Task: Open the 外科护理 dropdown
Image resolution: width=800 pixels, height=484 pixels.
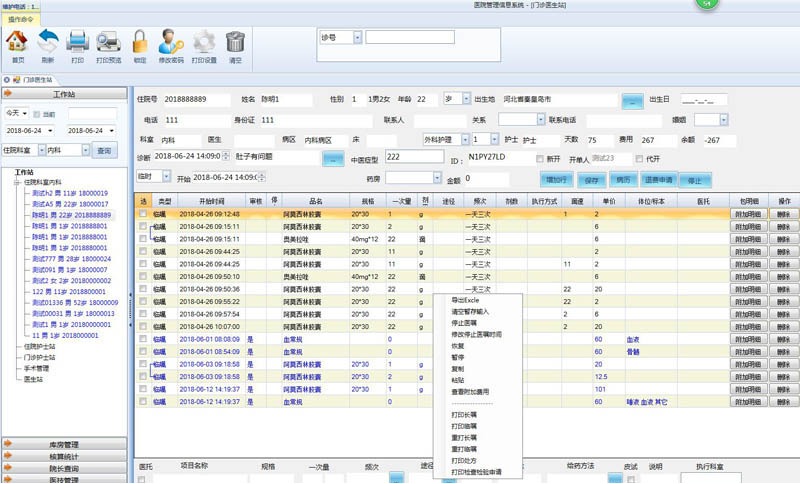Action: click(x=465, y=139)
